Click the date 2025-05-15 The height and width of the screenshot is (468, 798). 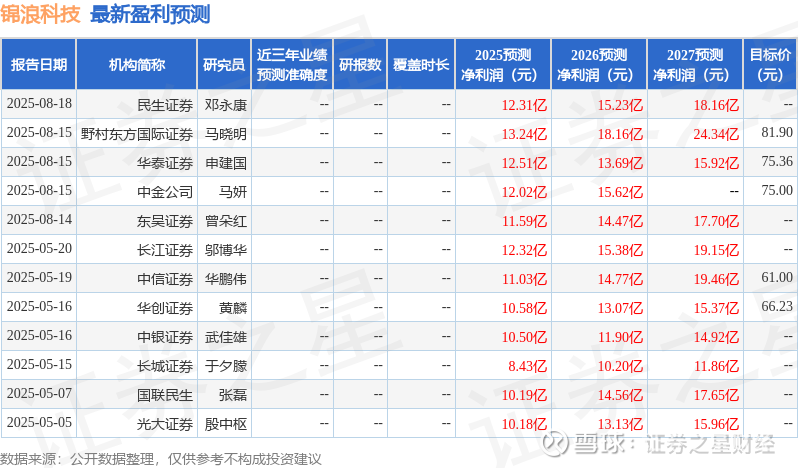coord(39,365)
